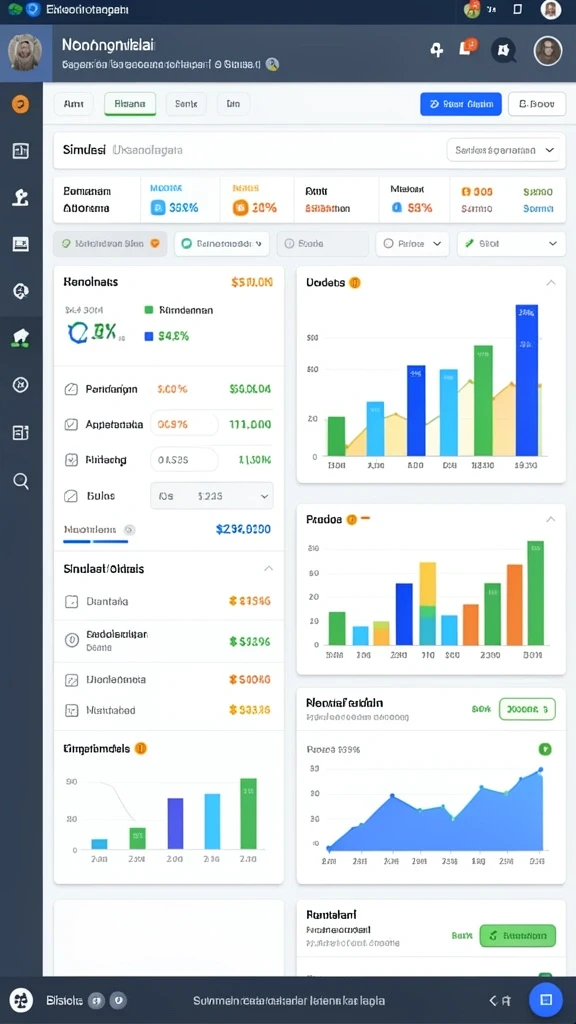Click the plus icon in header bar
This screenshot has height=1024, width=576.
437,50
